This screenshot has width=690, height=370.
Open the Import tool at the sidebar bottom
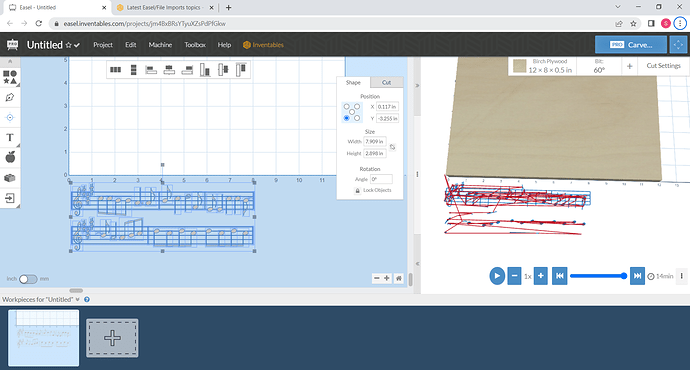pyautogui.click(x=10, y=198)
